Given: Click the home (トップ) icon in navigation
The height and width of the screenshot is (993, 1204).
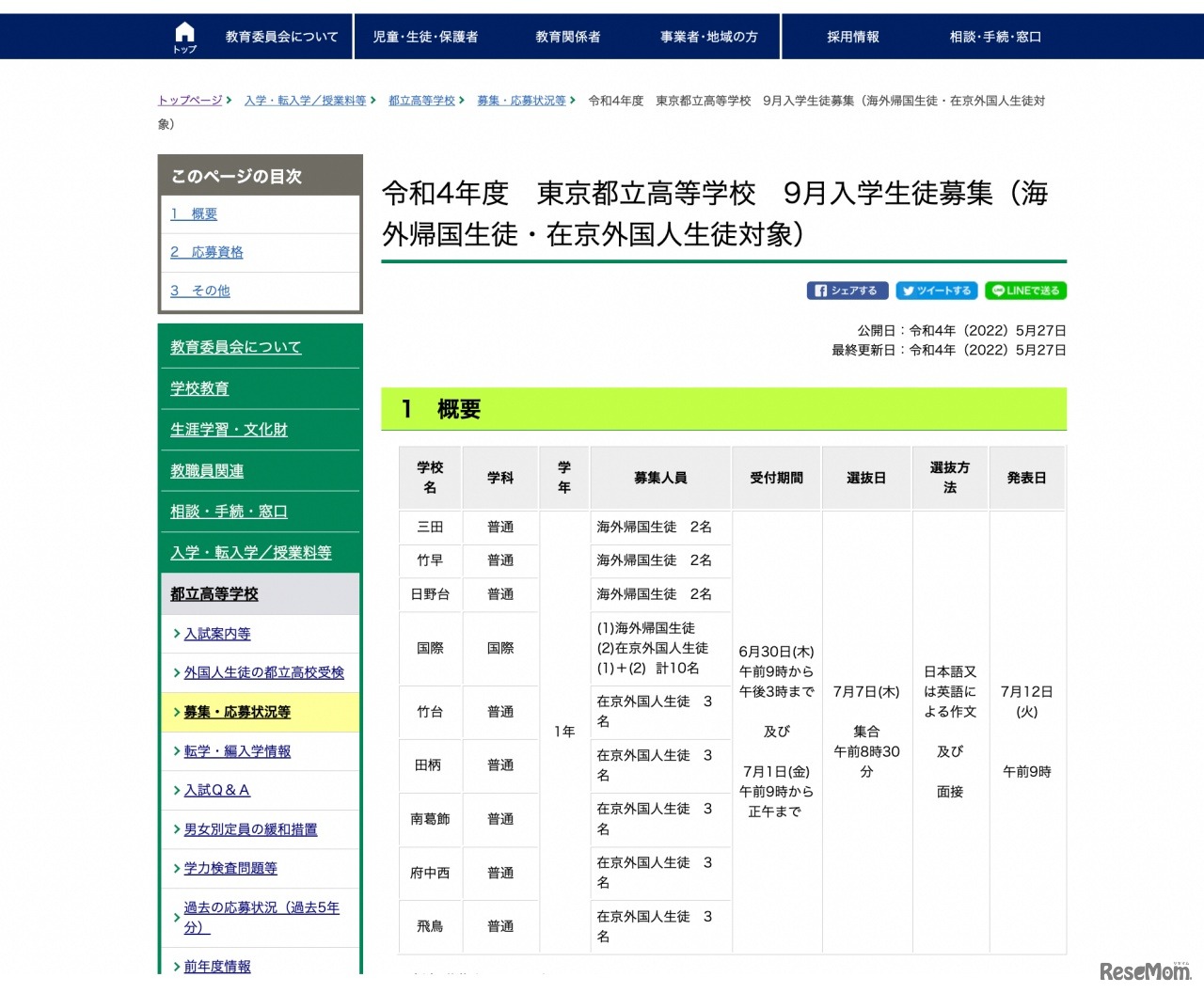Looking at the screenshot, I should pos(184,34).
